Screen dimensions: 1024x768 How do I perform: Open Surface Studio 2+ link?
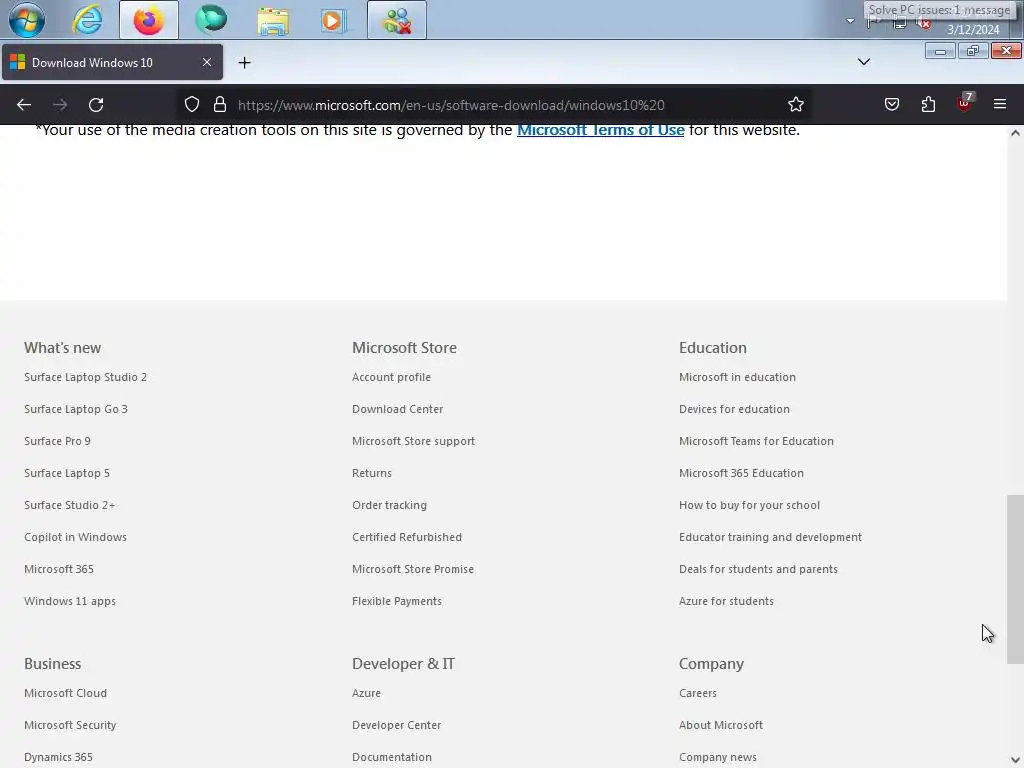click(69, 505)
